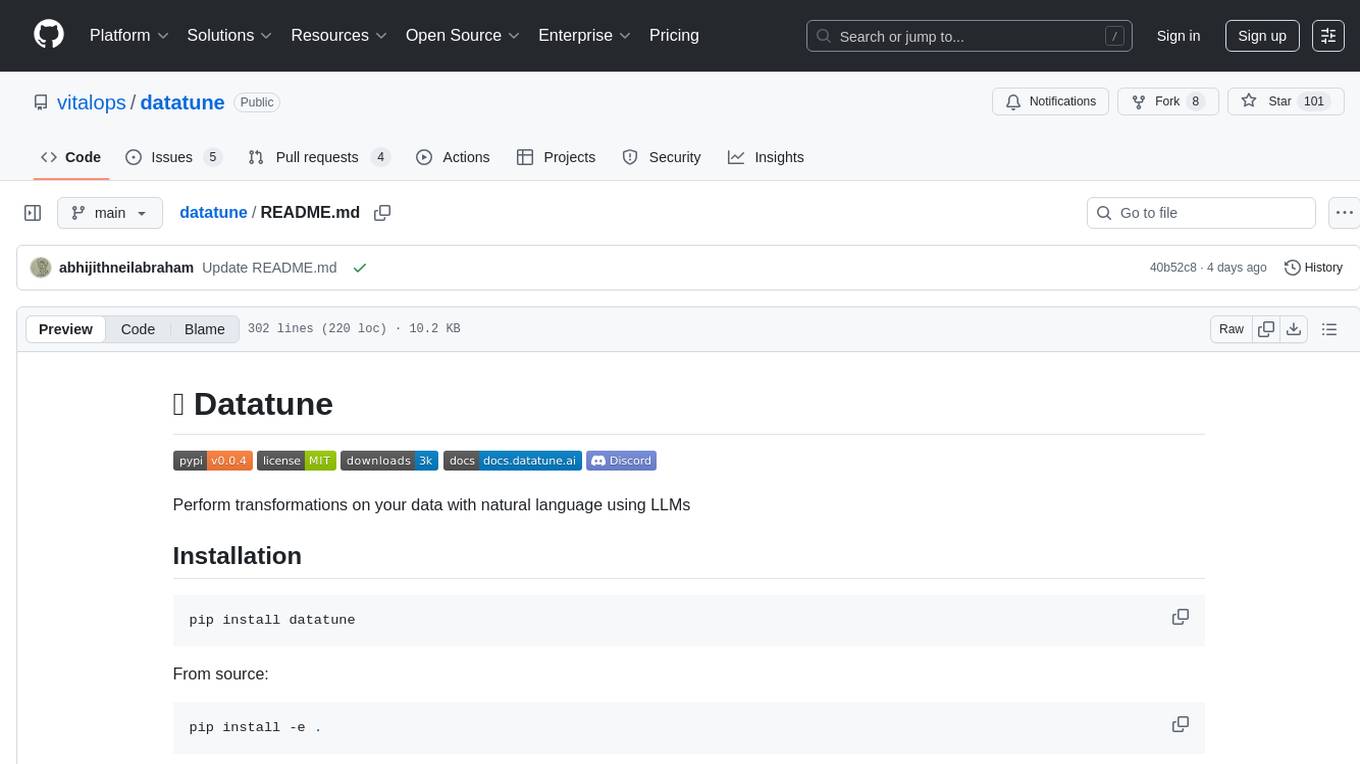Switch to the Issues tab
Viewport: 1360px width, 764px height.
(x=173, y=157)
